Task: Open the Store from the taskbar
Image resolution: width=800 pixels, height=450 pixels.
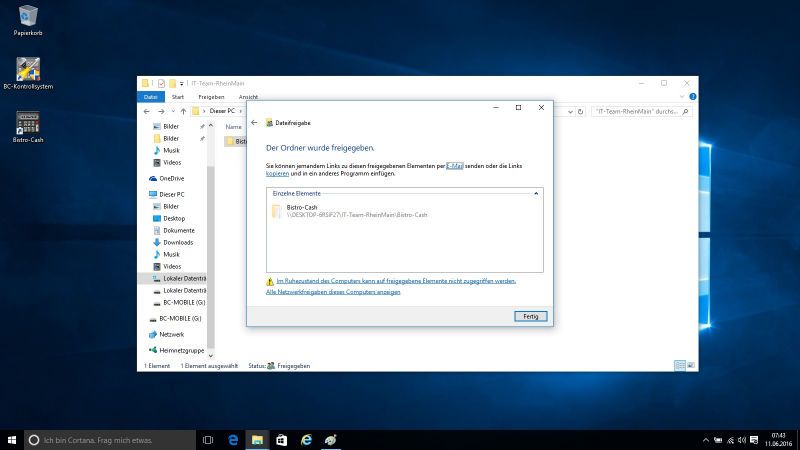Action: pos(282,440)
